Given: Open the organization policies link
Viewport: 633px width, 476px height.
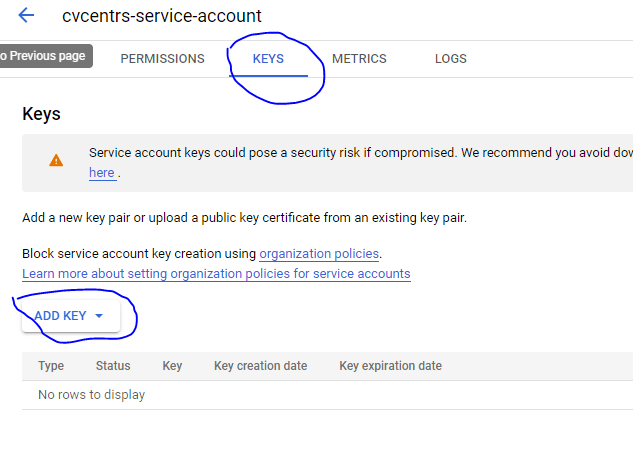Looking at the screenshot, I should click(319, 253).
